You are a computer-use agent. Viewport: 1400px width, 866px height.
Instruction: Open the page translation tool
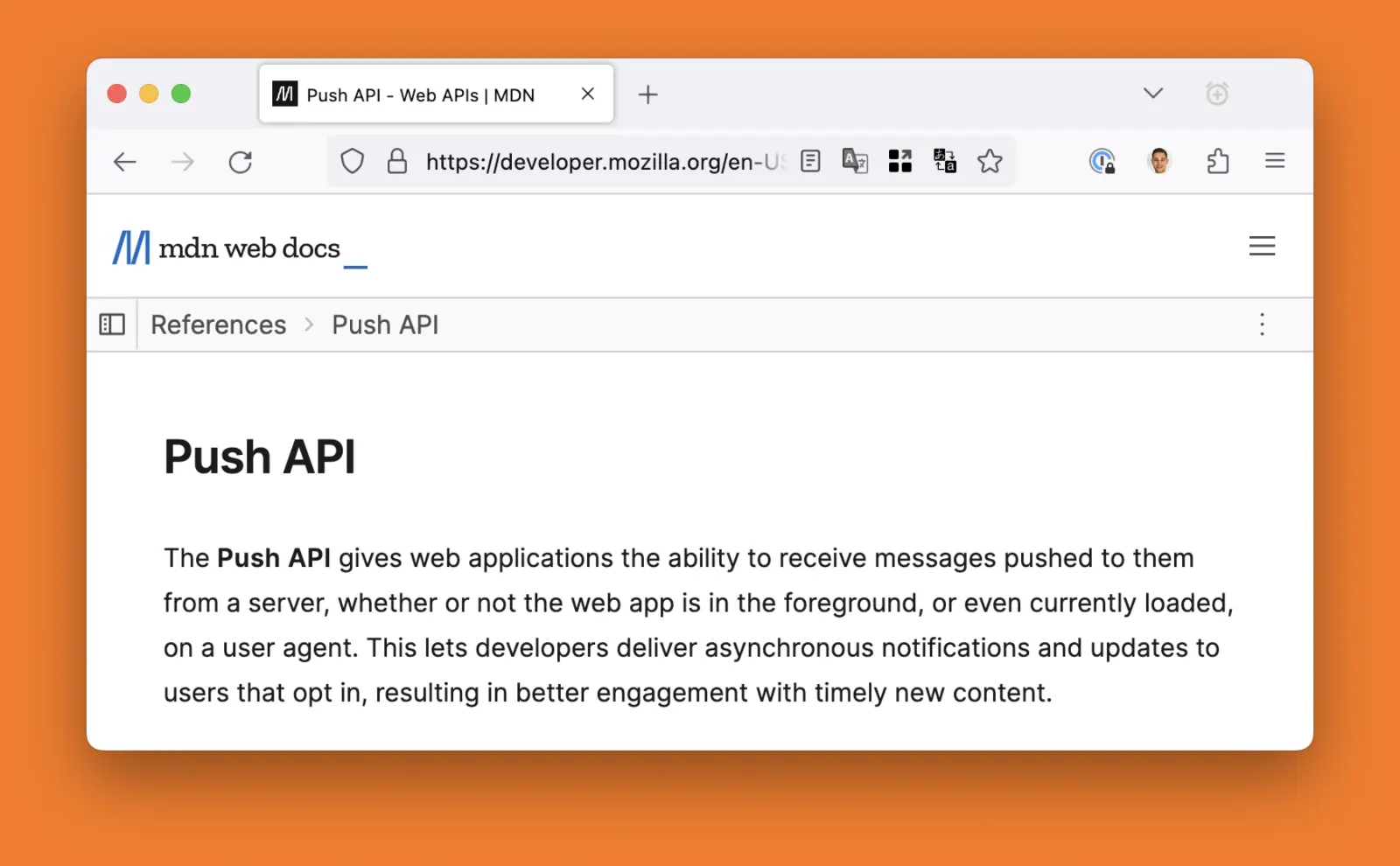click(855, 161)
